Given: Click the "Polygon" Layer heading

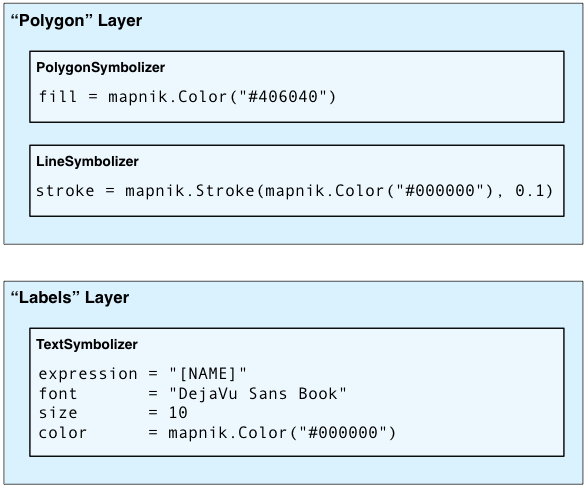Looking at the screenshot, I should (76, 21).
